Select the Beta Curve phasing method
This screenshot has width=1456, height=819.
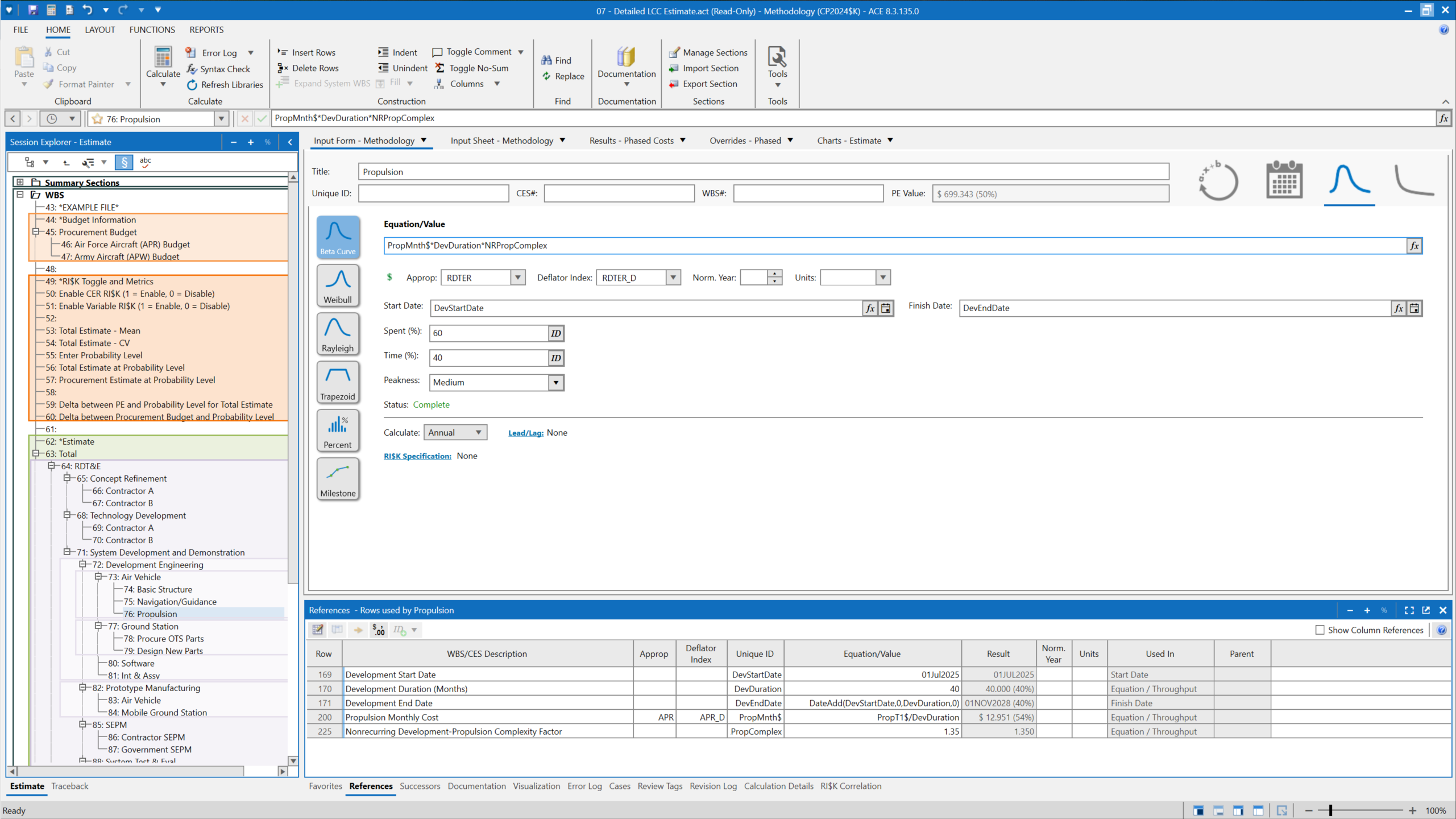(338, 237)
